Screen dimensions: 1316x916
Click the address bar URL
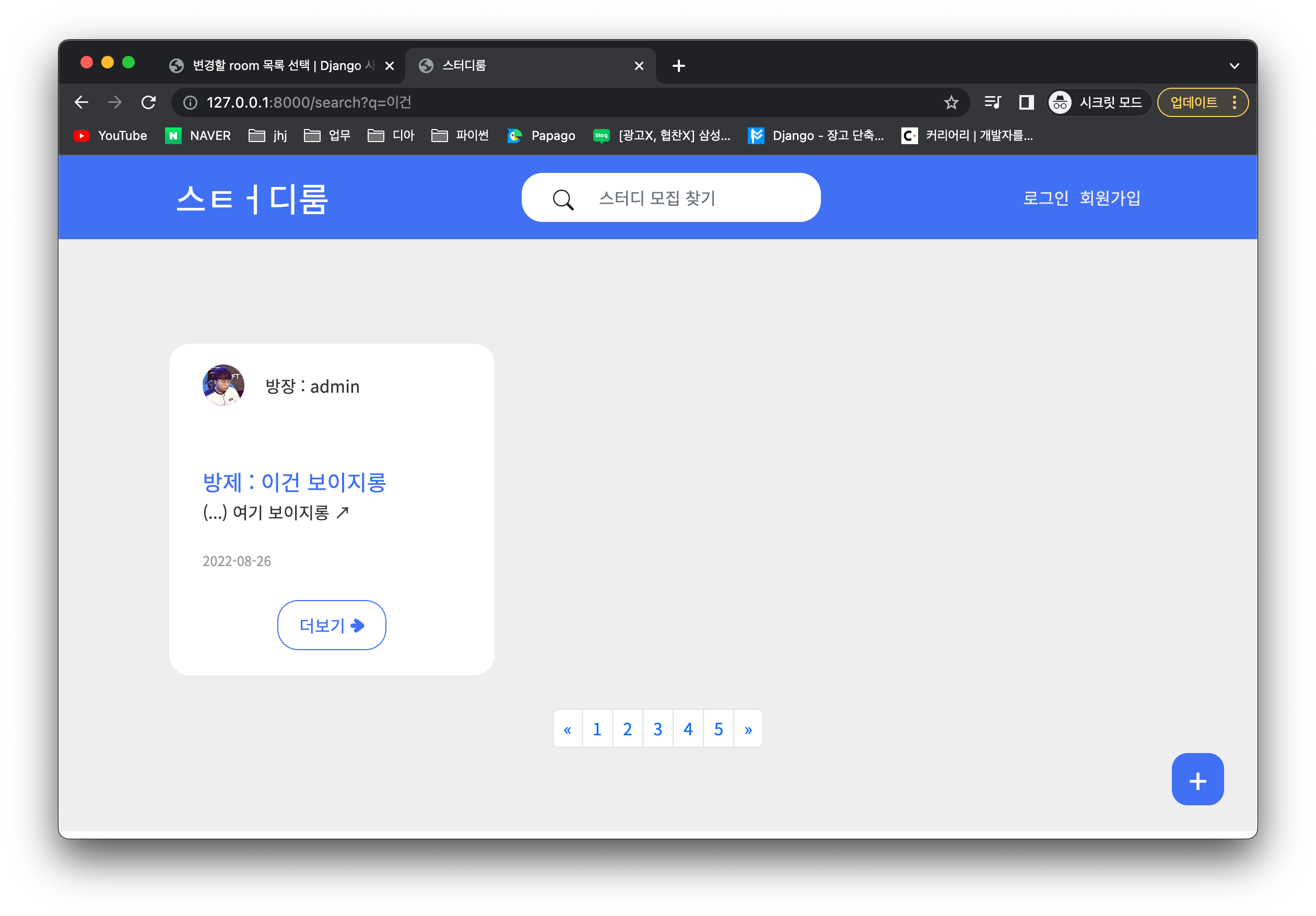pyautogui.click(x=310, y=102)
